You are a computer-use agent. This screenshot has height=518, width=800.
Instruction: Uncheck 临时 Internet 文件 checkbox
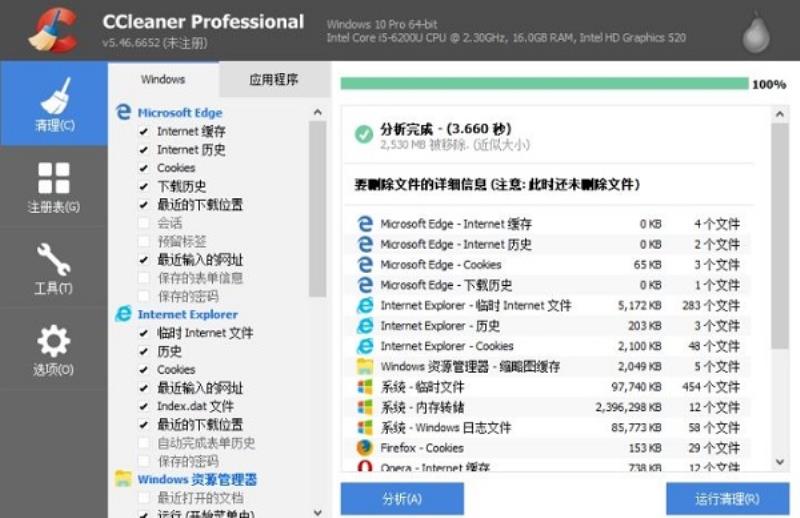pyautogui.click(x=144, y=333)
